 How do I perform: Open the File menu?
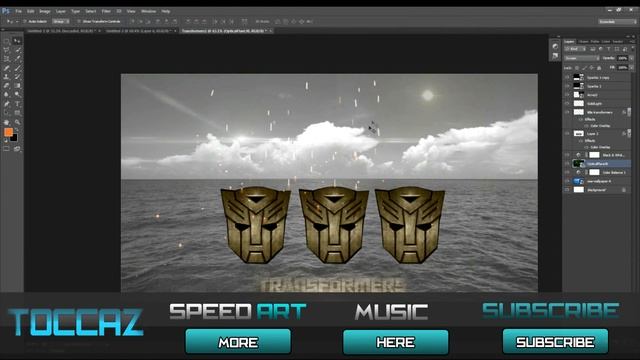tap(18, 11)
